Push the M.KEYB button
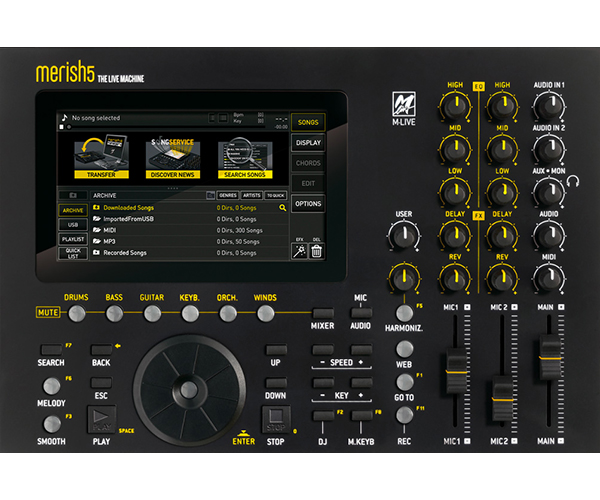The image size is (600, 500). tap(361, 415)
